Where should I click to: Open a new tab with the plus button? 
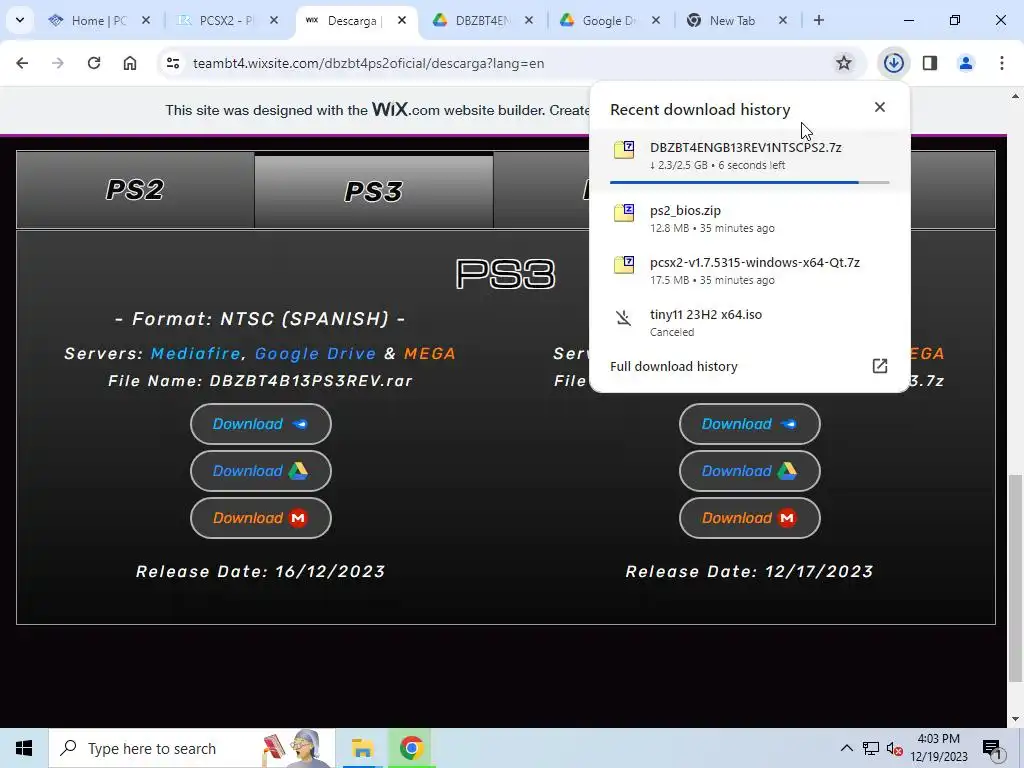[818, 20]
